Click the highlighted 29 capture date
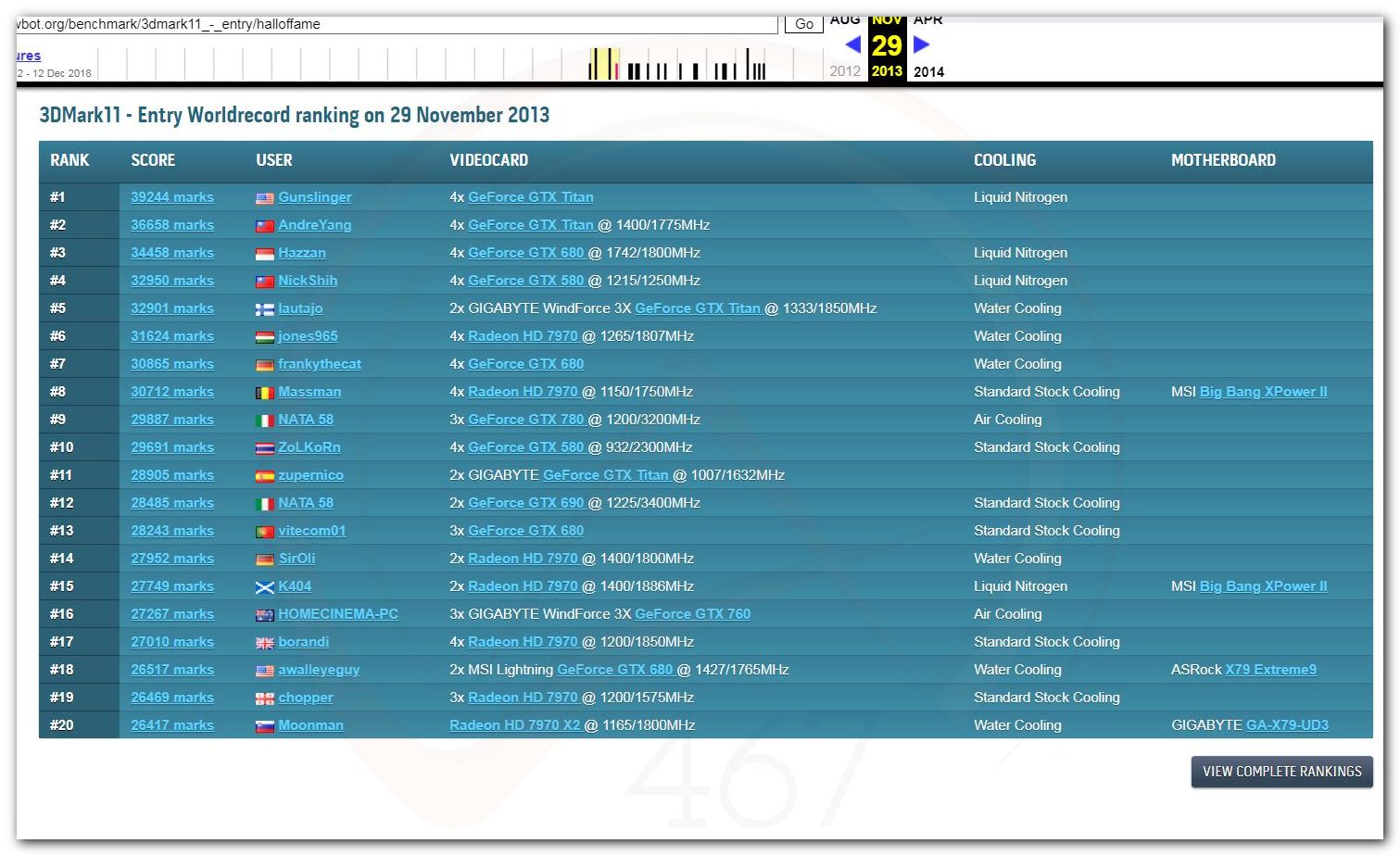The image size is (1400, 856). (x=887, y=44)
